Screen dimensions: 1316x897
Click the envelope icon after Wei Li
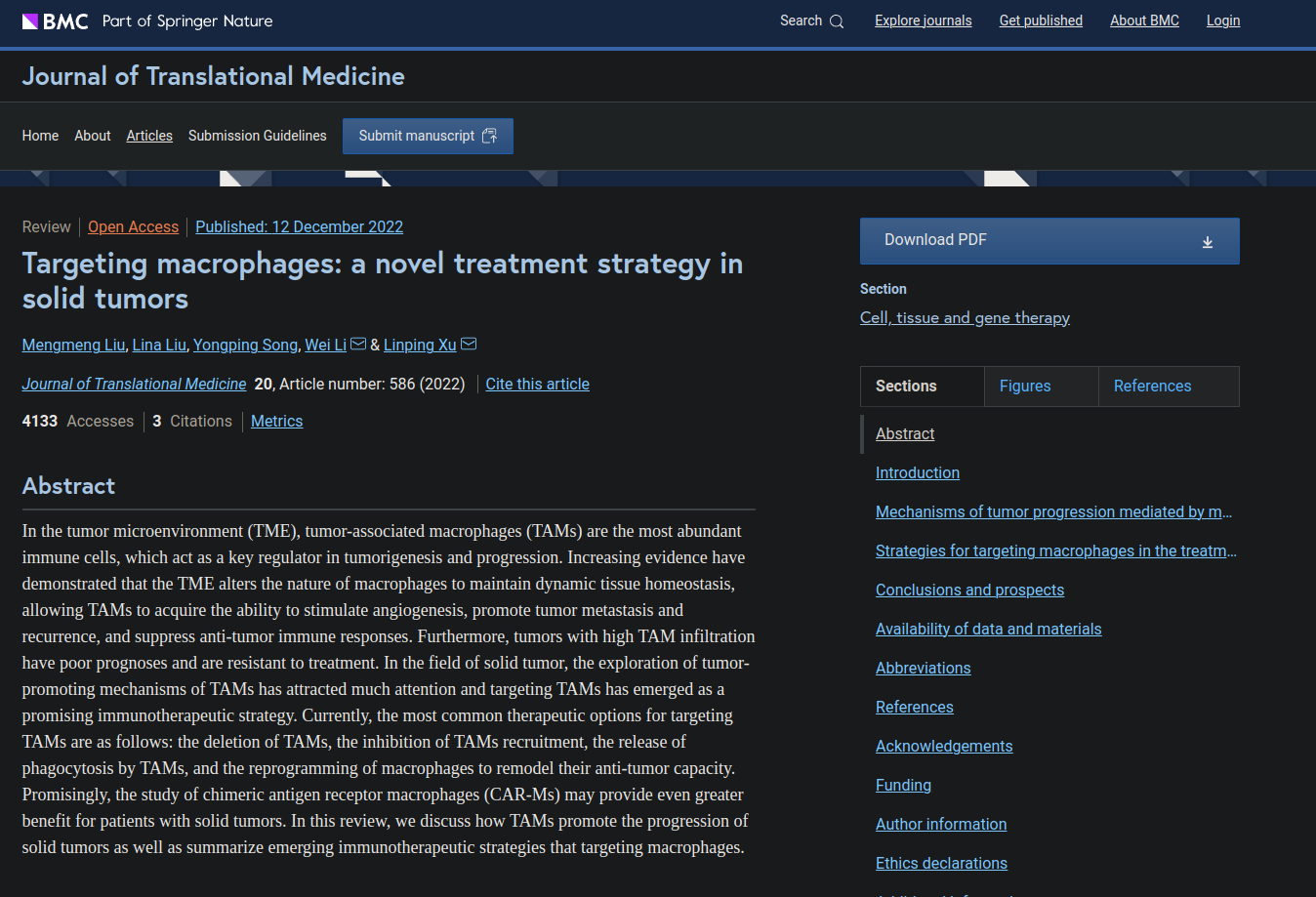[x=358, y=344]
